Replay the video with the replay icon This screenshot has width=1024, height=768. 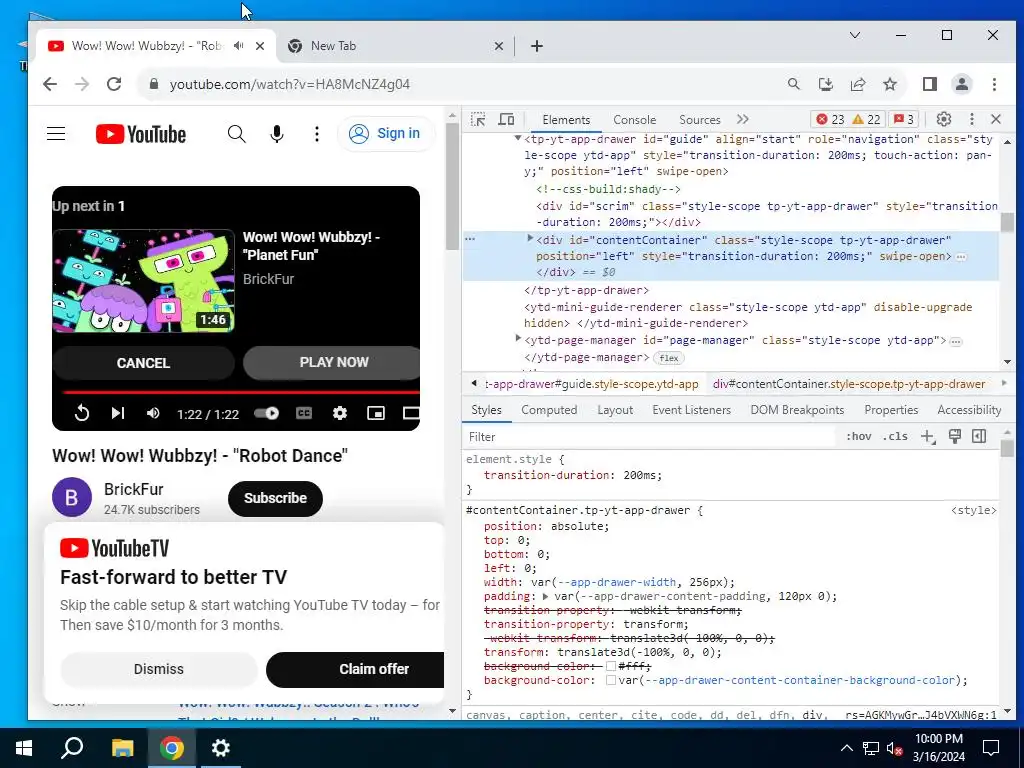click(82, 413)
